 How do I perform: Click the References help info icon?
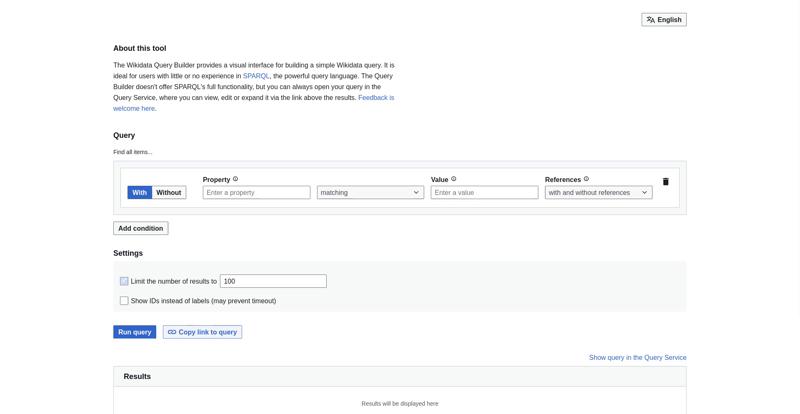click(x=586, y=179)
